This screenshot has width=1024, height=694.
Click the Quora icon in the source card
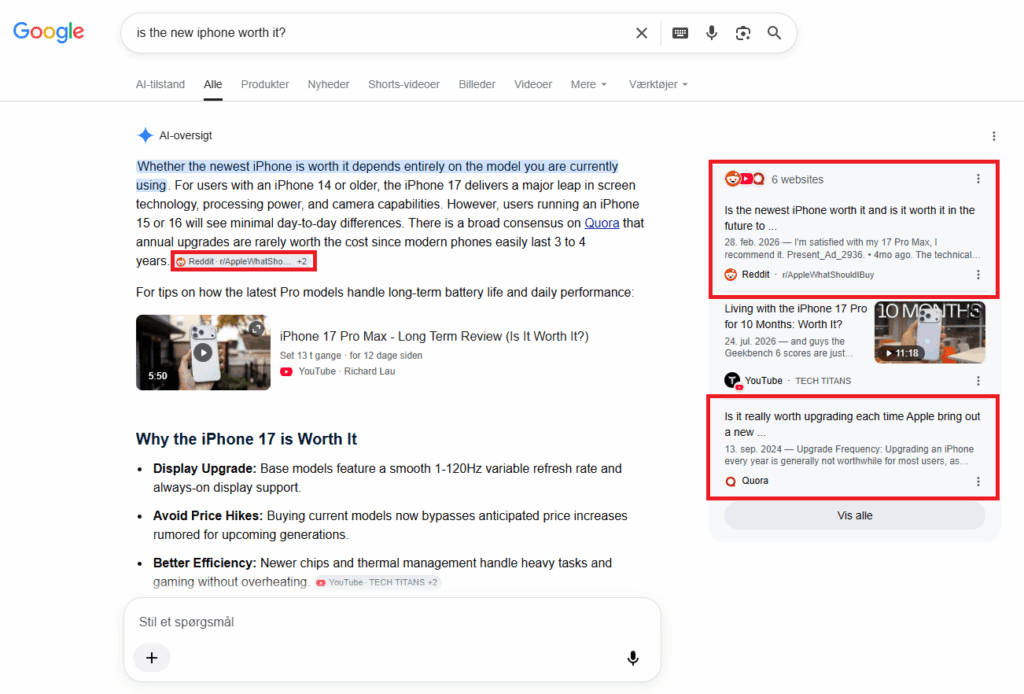pyautogui.click(x=731, y=481)
